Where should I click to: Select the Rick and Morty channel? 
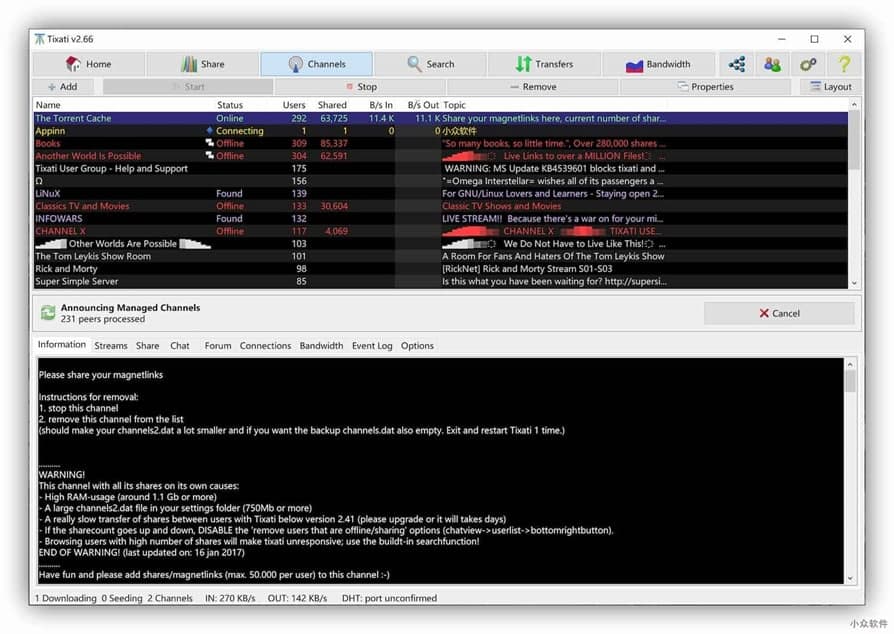click(440, 269)
